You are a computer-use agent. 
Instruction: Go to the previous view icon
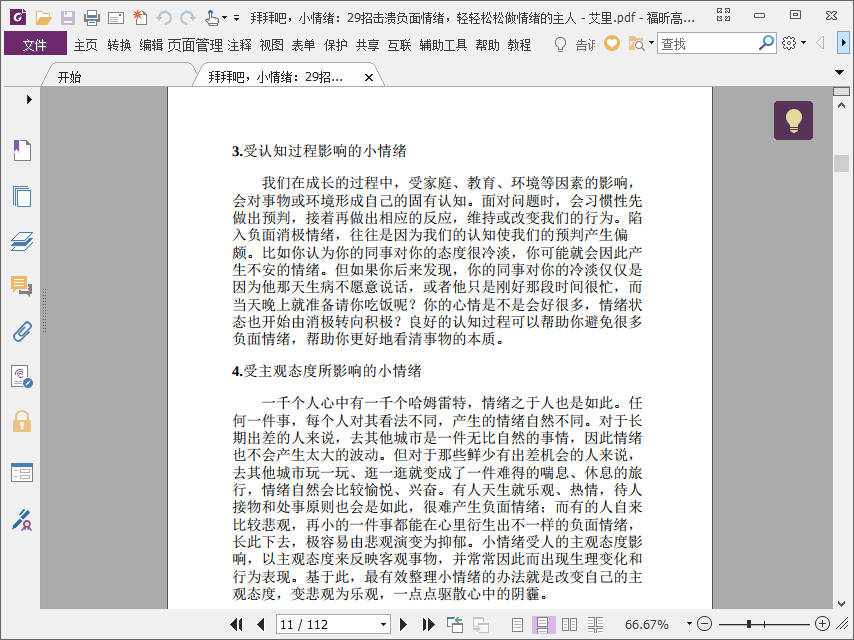point(454,624)
